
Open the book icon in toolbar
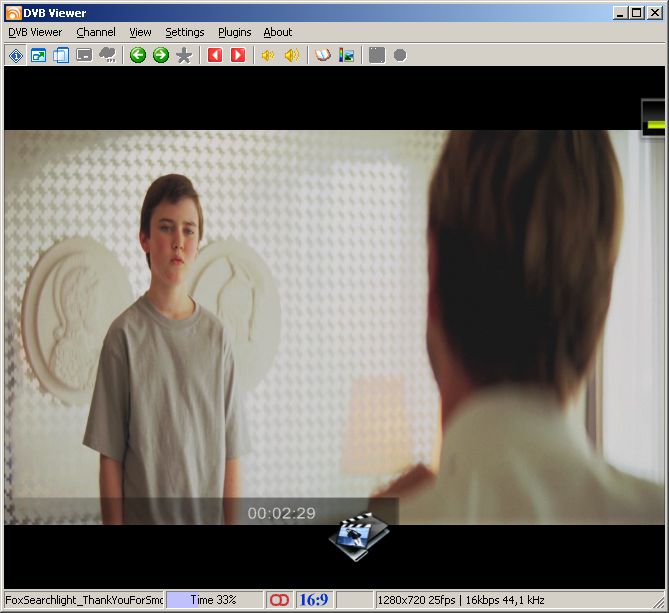pos(323,55)
